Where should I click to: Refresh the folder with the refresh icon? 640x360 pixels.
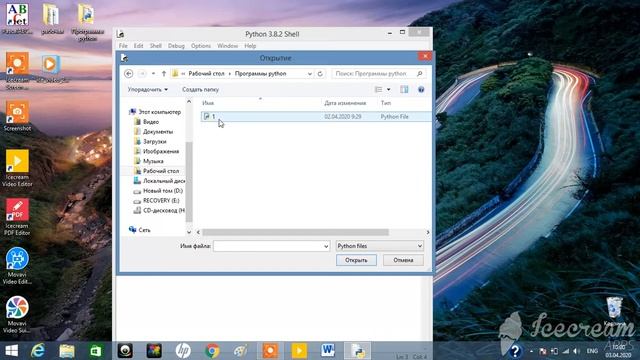point(320,73)
